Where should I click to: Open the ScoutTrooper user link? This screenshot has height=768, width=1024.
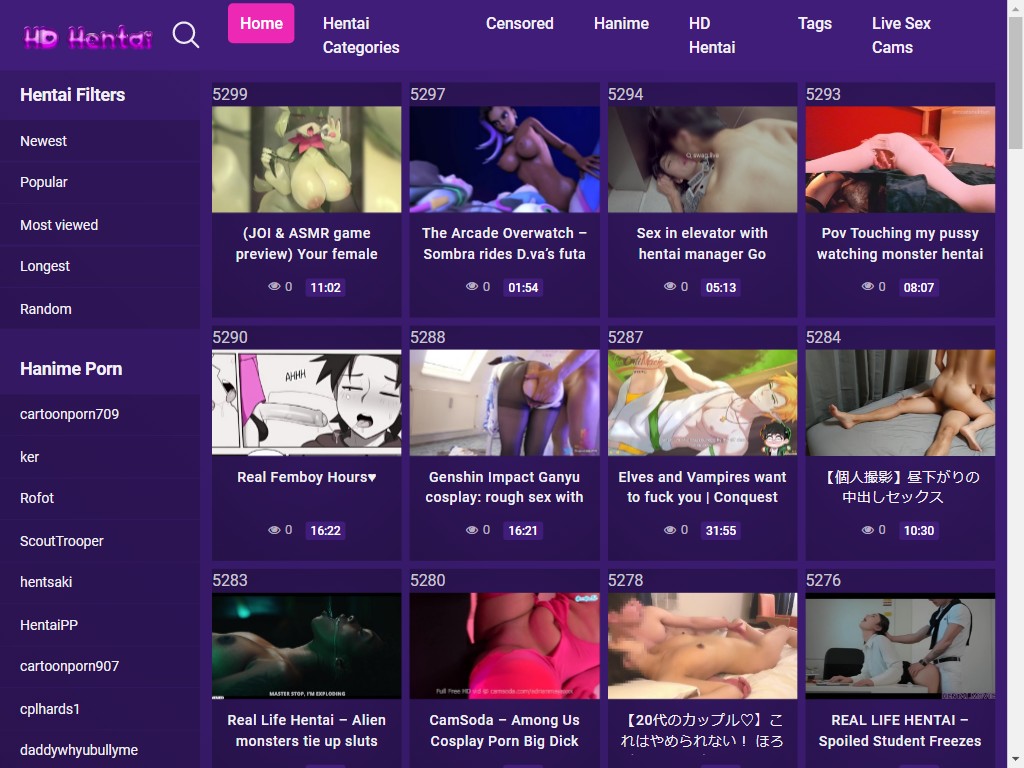tap(62, 541)
